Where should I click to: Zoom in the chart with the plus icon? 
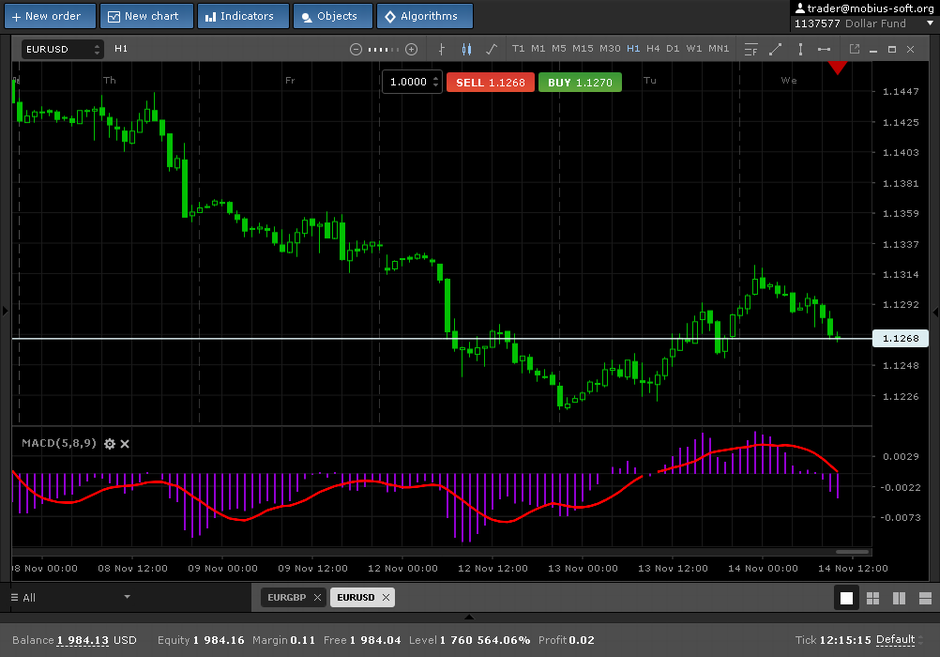(x=411, y=49)
